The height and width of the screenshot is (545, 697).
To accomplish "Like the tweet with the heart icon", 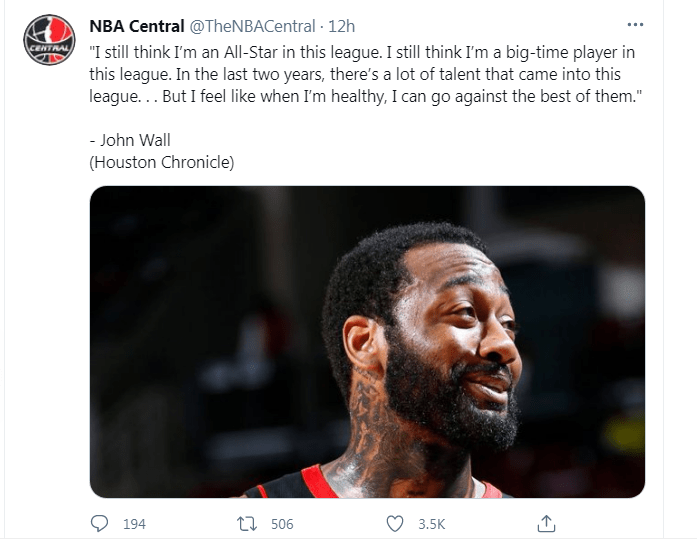I will click(395, 524).
